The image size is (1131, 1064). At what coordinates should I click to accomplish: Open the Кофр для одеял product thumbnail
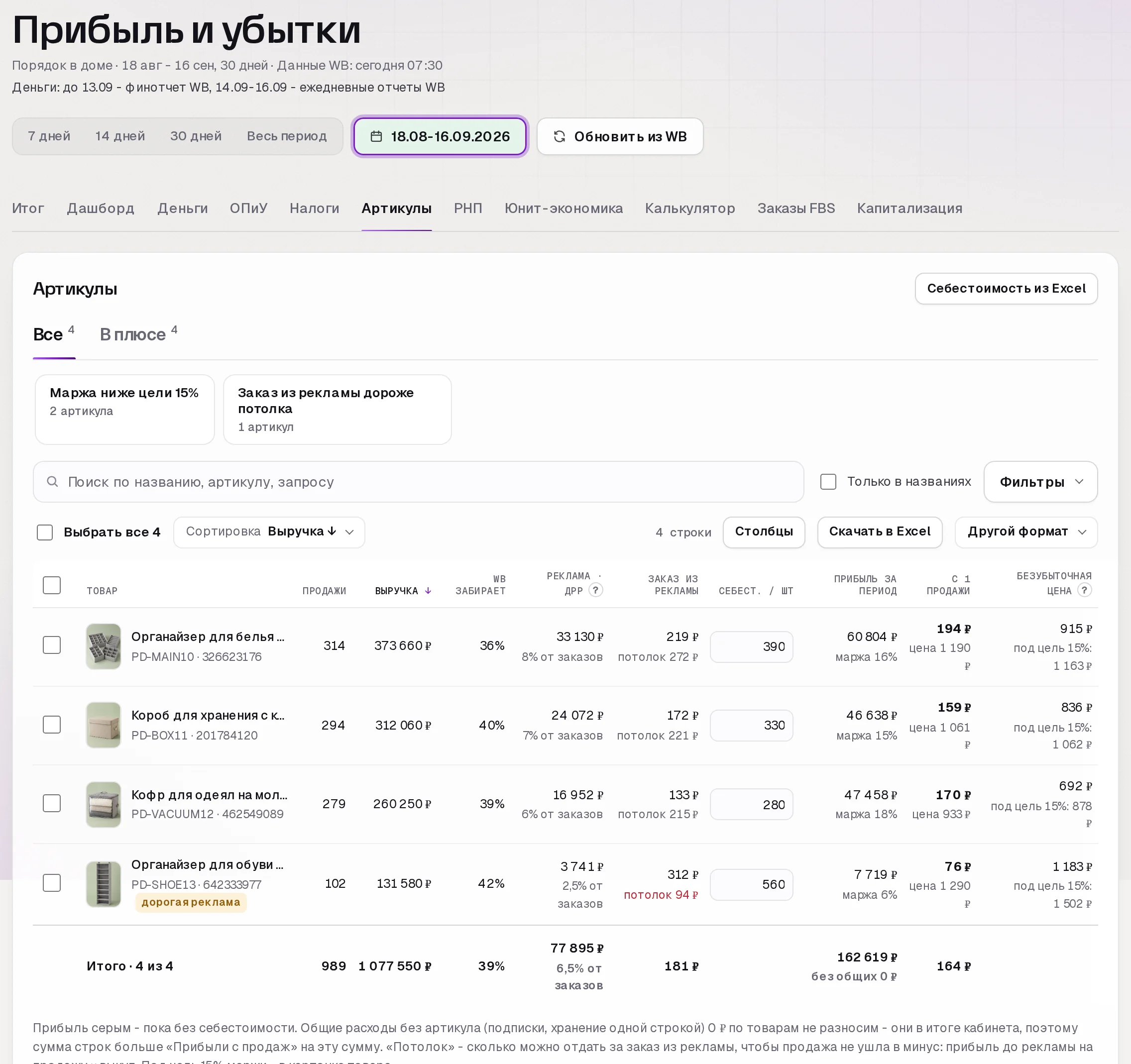click(103, 804)
